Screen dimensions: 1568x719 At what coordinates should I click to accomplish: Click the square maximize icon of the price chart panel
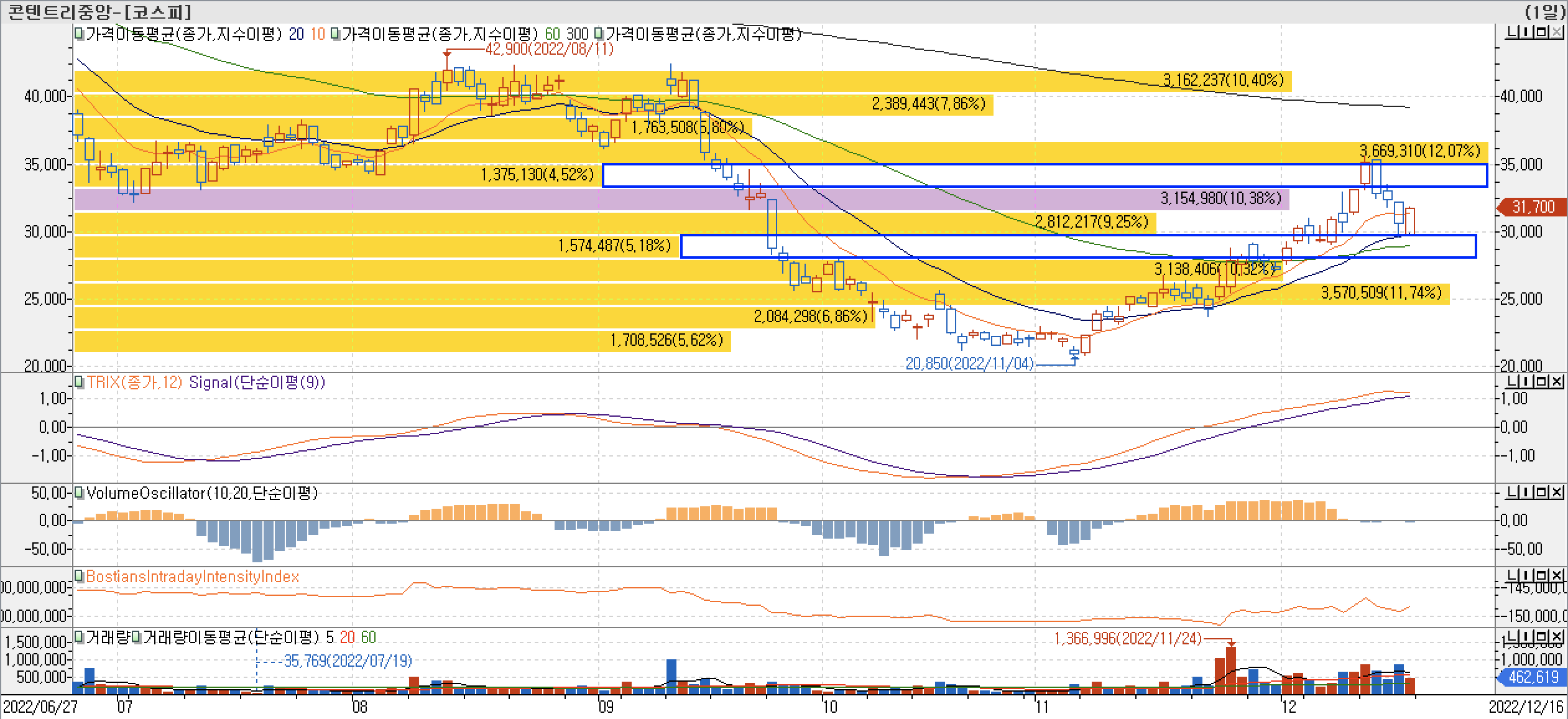[x=1541, y=32]
